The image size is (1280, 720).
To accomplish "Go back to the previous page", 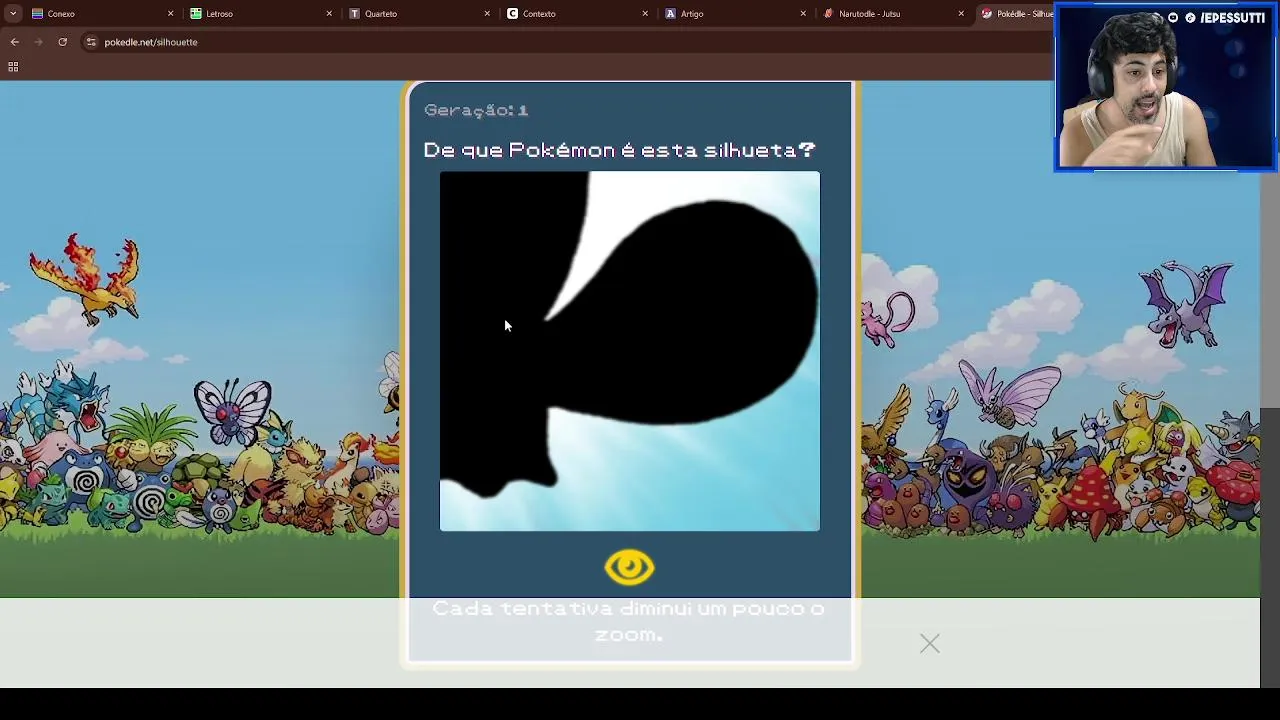I will [14, 42].
